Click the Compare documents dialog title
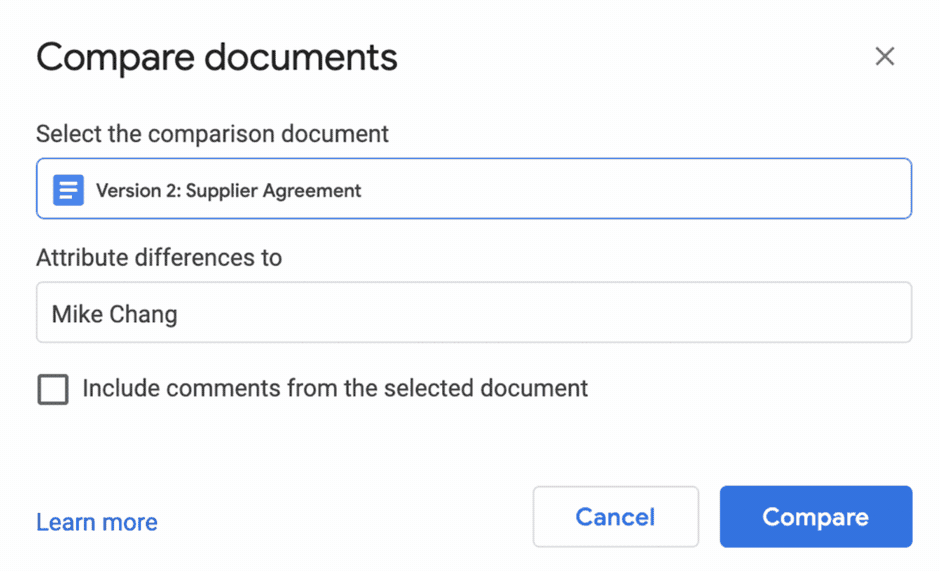Viewport: 940px width, 571px height. click(x=217, y=58)
